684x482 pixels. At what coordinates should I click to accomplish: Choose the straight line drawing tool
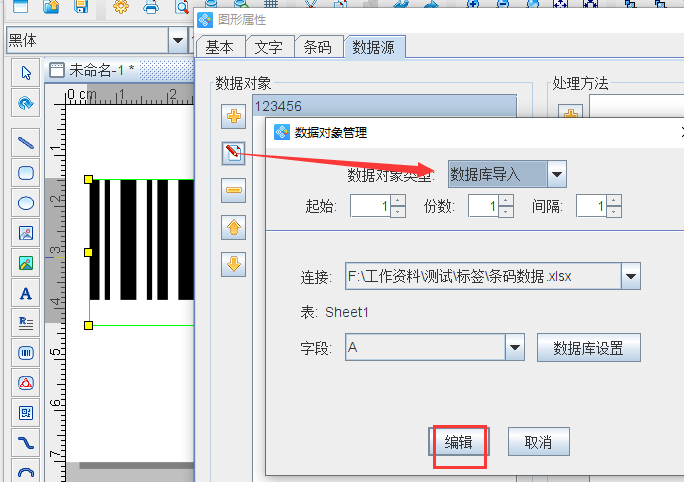26,143
